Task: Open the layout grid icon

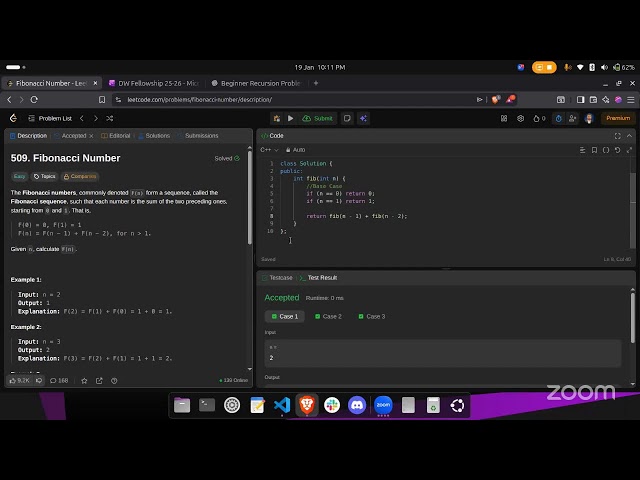Action: click(504, 118)
